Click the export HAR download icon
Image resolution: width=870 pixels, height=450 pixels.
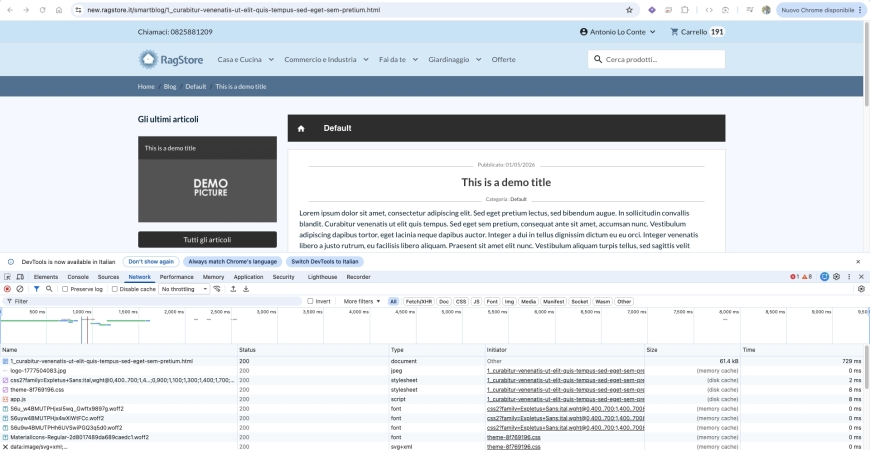click(x=246, y=289)
